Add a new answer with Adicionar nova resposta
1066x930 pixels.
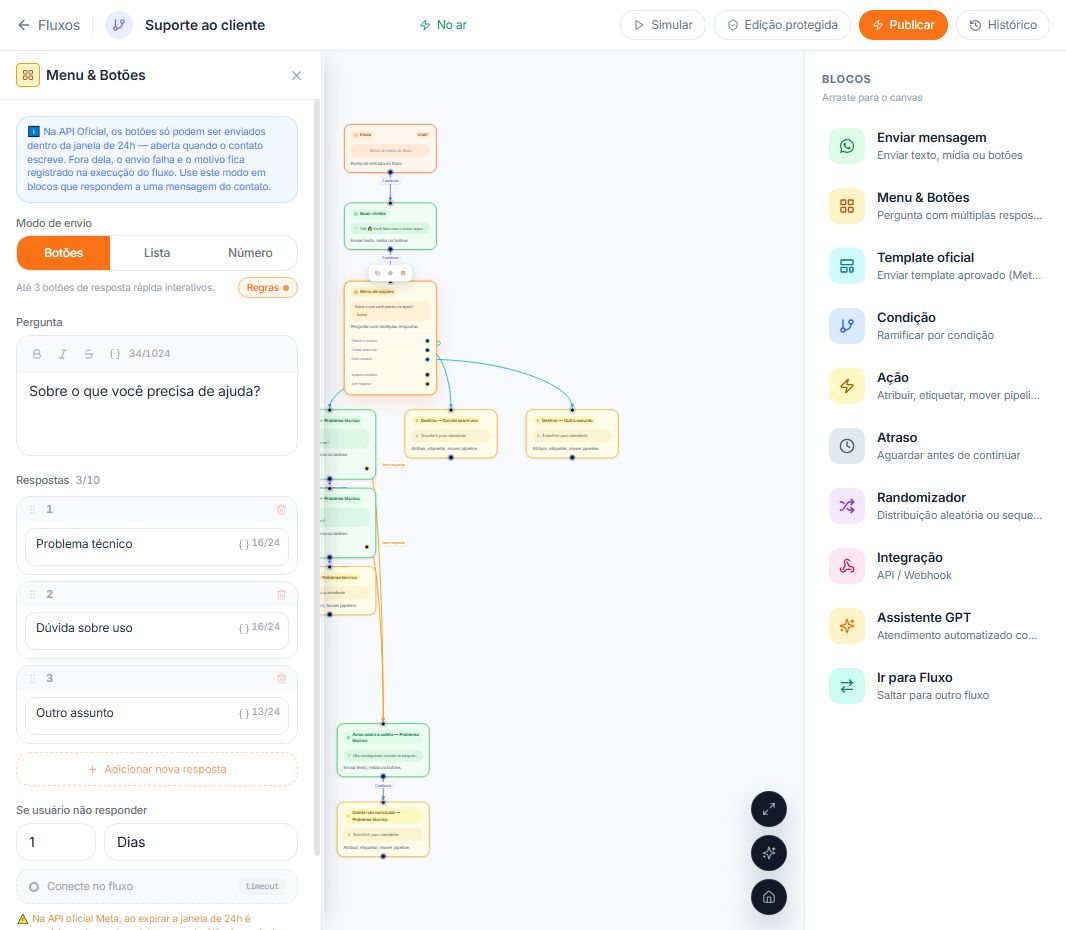click(157, 769)
